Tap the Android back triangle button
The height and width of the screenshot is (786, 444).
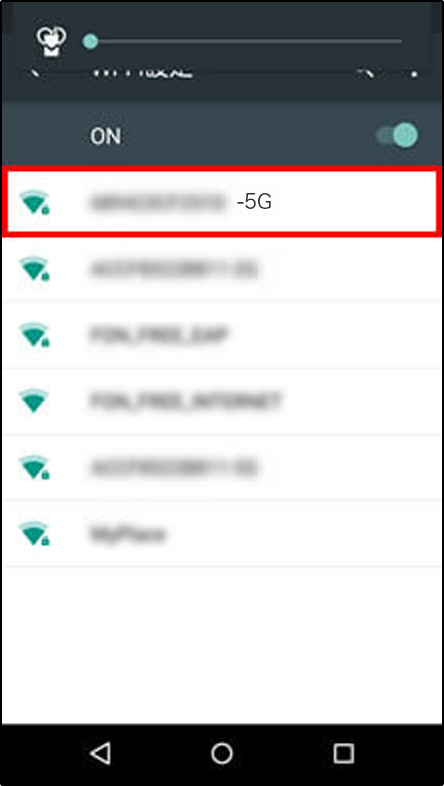coord(101,753)
